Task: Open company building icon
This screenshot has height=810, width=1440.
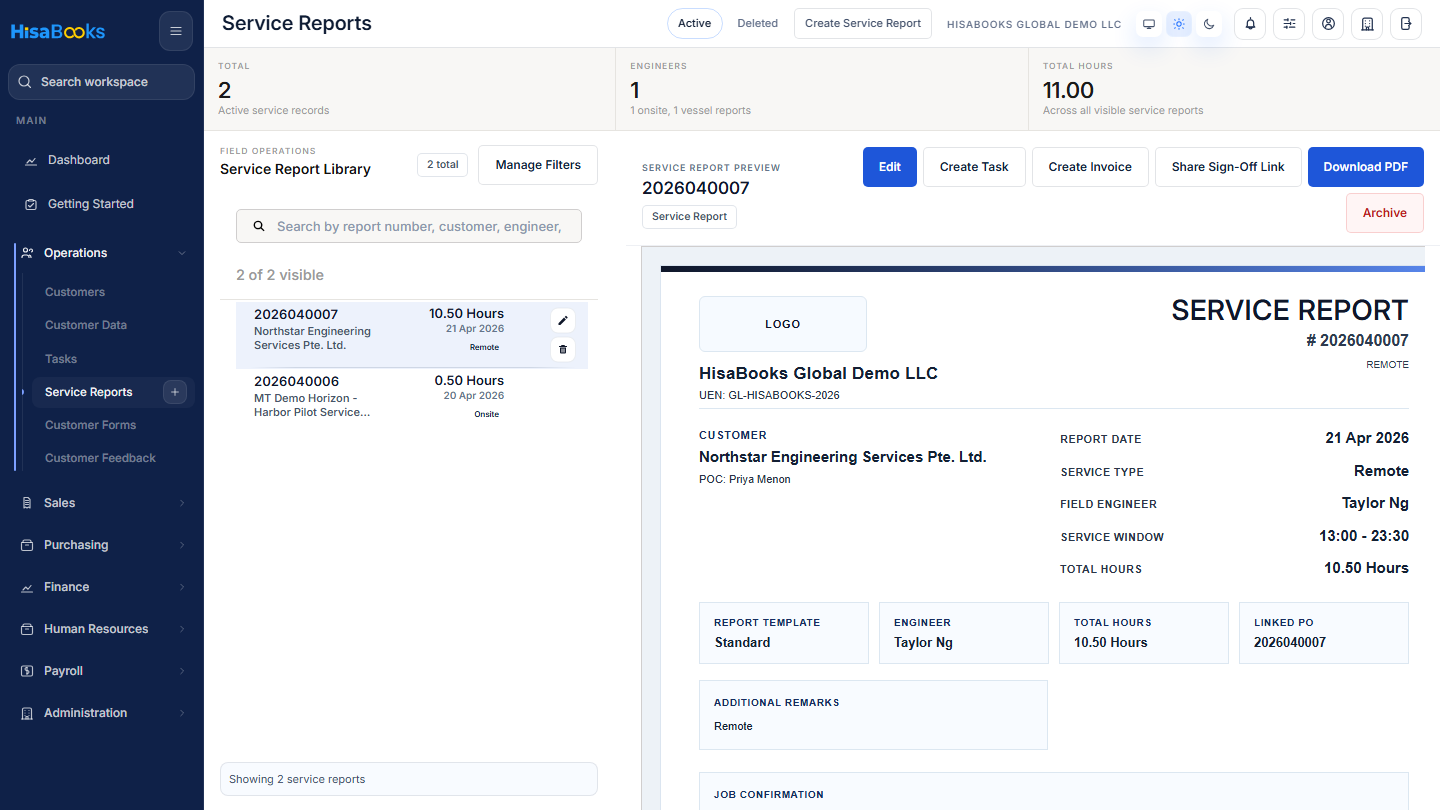Action: [1367, 24]
